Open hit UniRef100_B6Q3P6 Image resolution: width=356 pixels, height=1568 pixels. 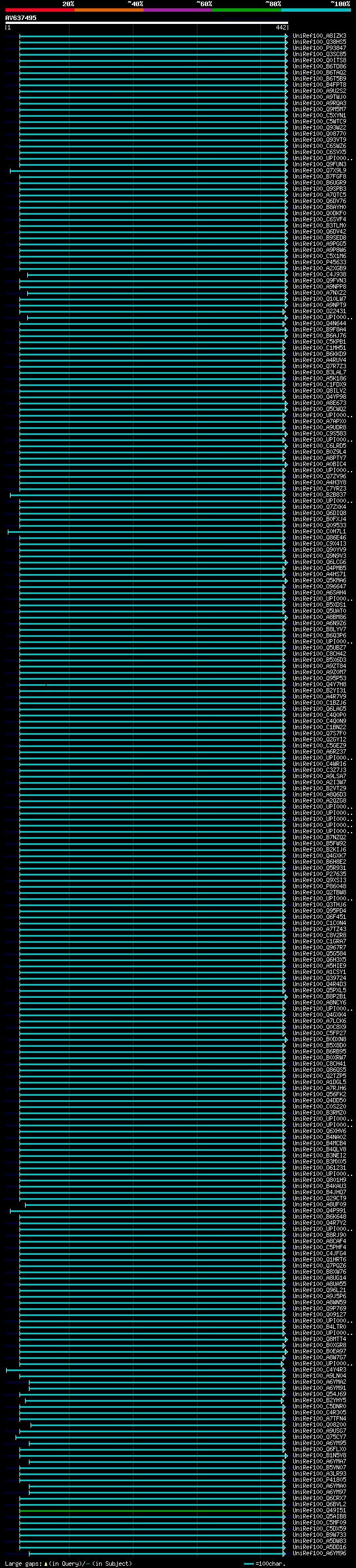pyautogui.click(x=319, y=635)
